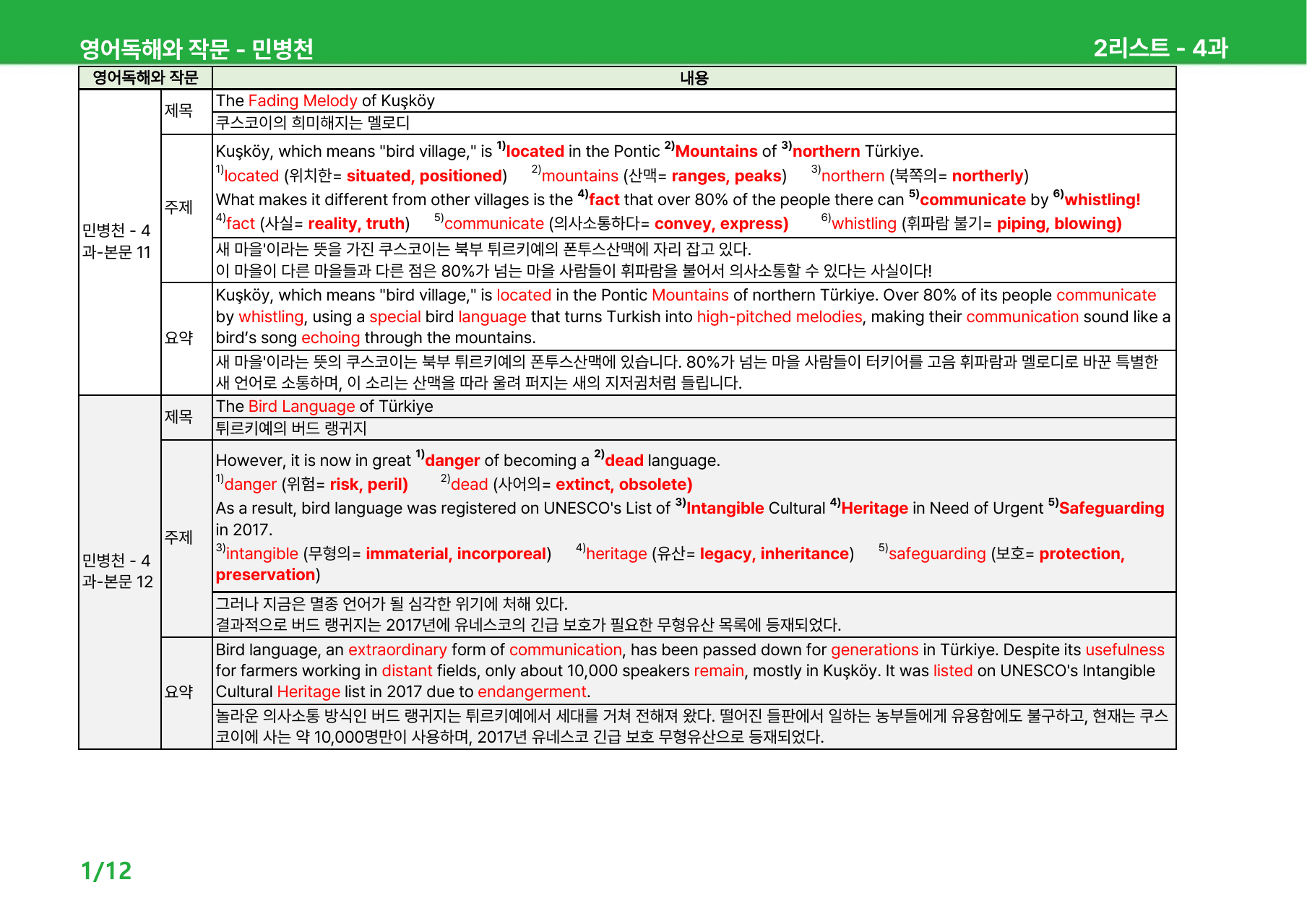The height and width of the screenshot is (924, 1307).
Task: Select the first 요약 cell label
Action: 178,338
